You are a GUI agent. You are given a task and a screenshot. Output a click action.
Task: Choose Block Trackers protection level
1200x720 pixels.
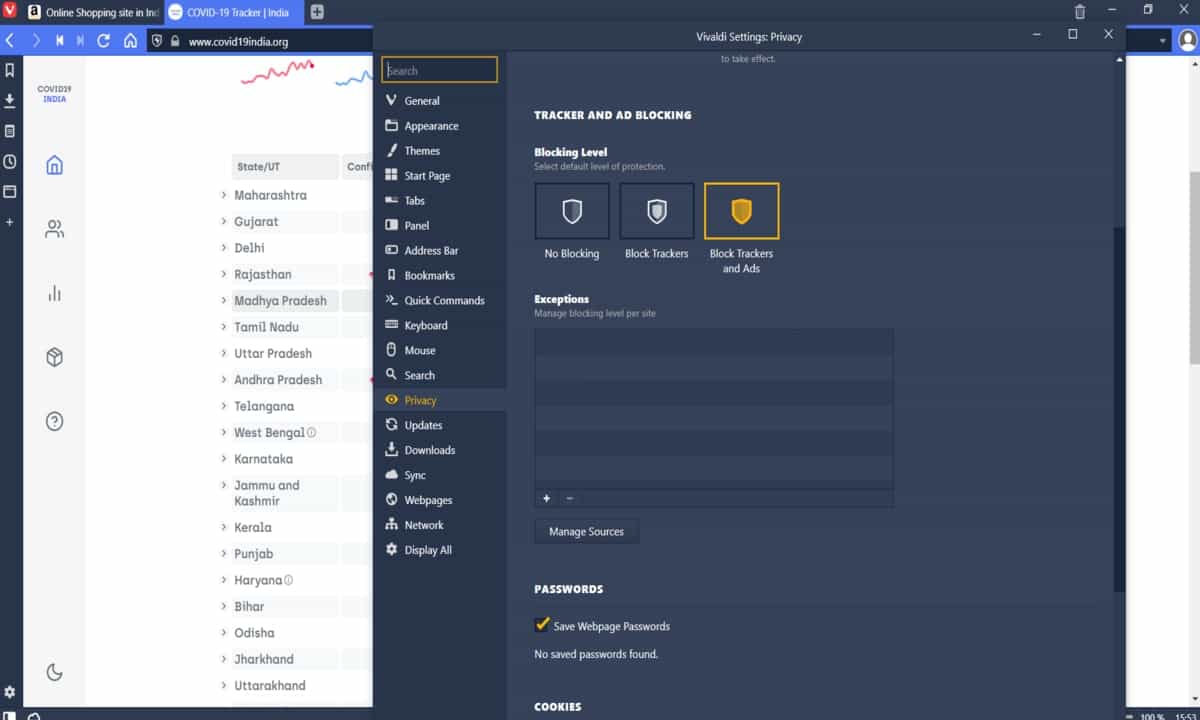point(657,211)
